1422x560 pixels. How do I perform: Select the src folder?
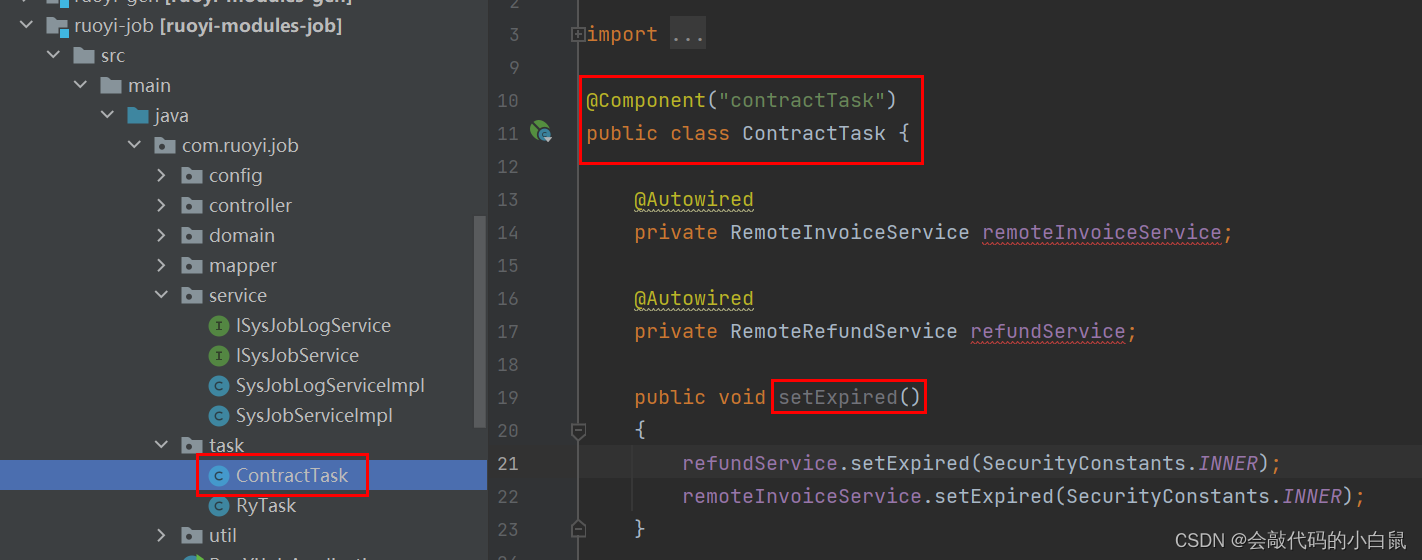point(113,56)
